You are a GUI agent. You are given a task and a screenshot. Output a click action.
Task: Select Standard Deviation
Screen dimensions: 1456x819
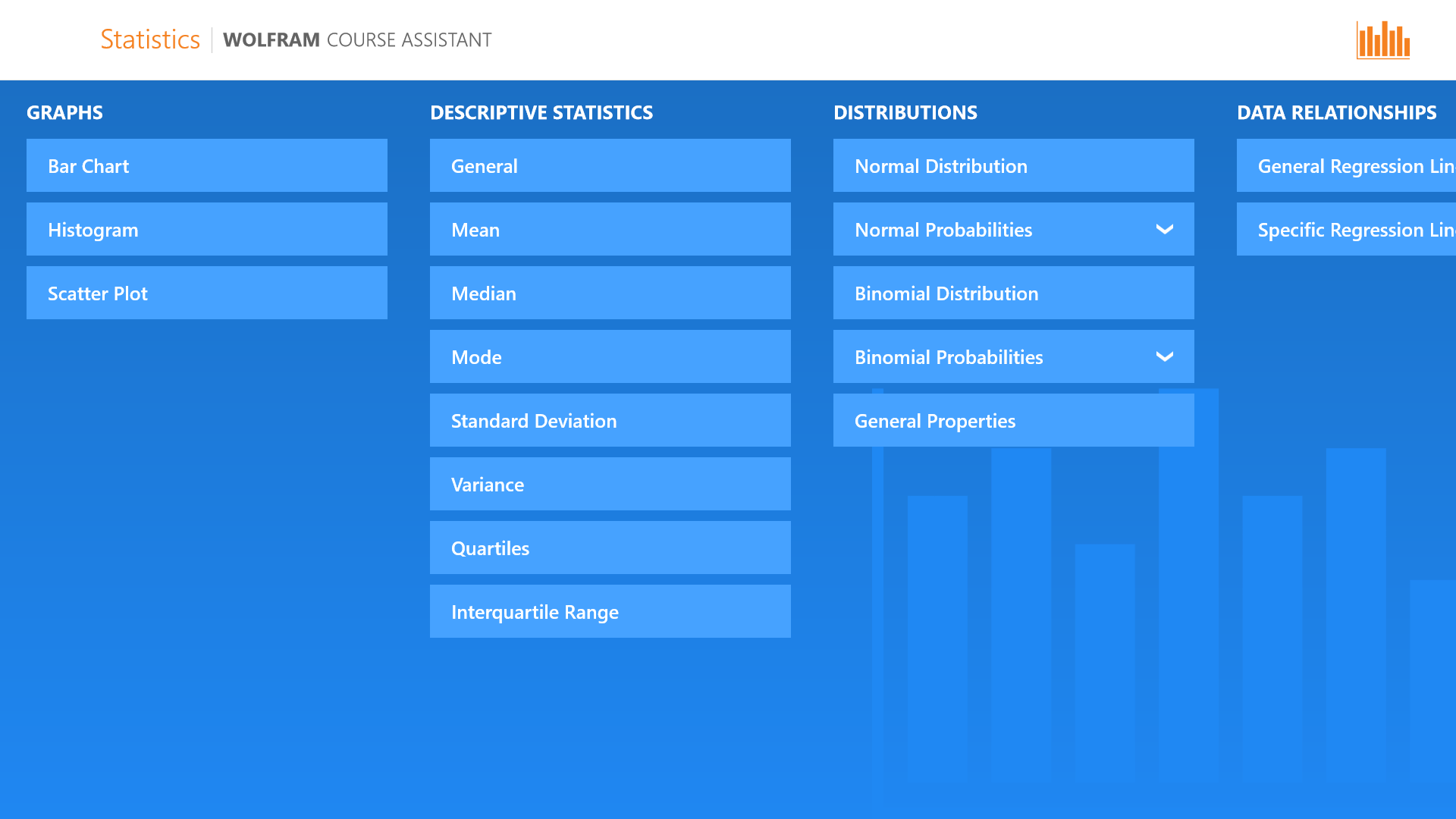[x=610, y=420]
